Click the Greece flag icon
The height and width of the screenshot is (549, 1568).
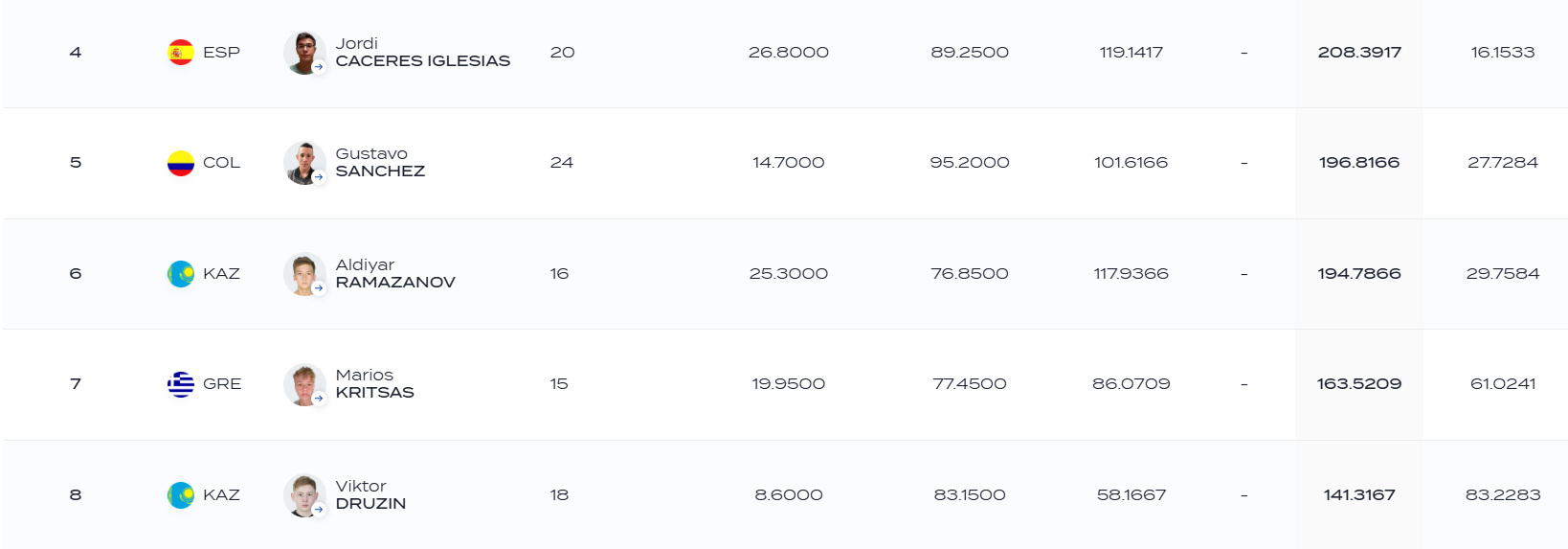point(181,384)
